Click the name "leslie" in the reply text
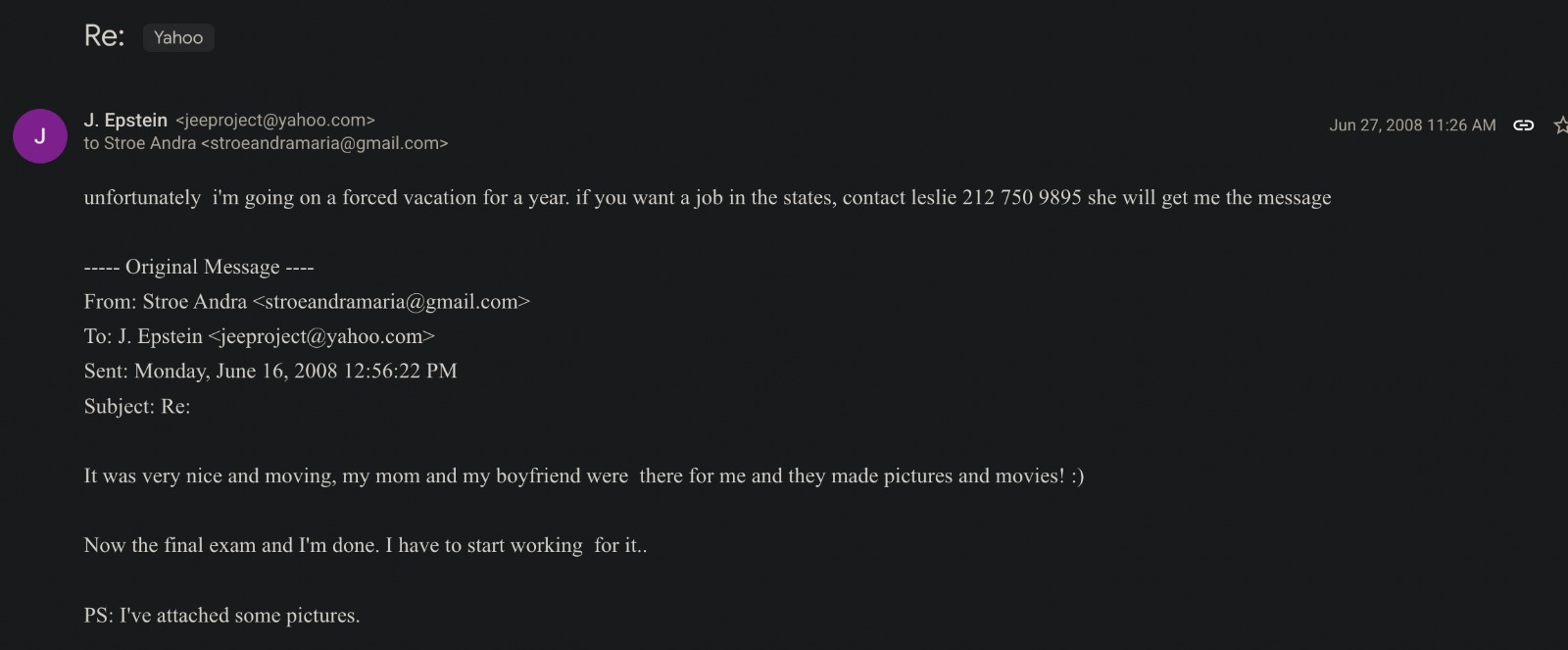Image resolution: width=1568 pixels, height=650 pixels. (x=933, y=197)
